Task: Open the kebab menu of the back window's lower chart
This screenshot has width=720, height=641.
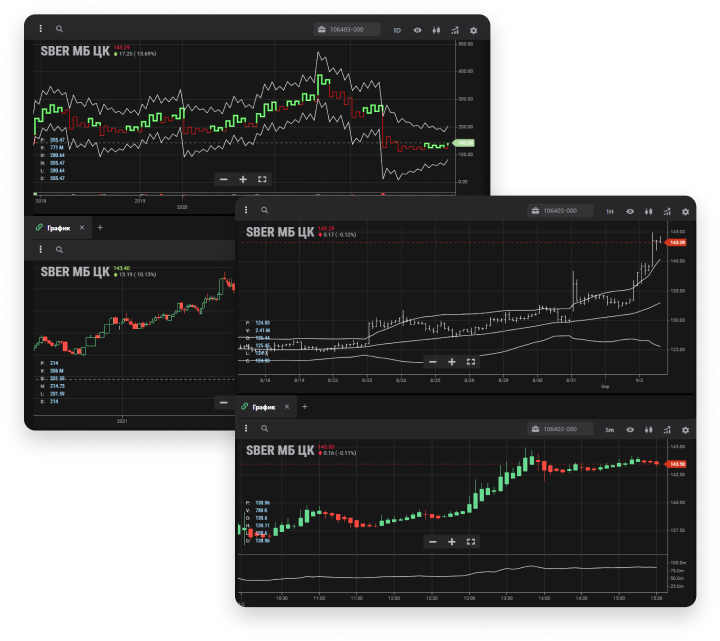Action: click(x=40, y=249)
